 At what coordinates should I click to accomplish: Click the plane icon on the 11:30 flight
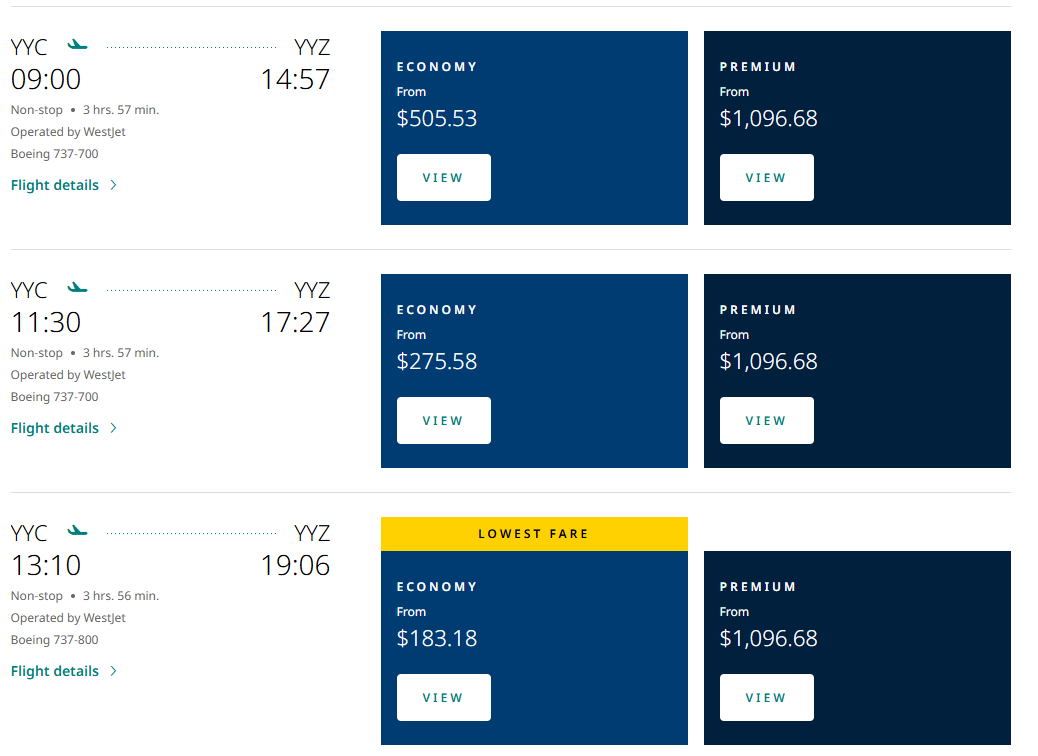[x=78, y=288]
